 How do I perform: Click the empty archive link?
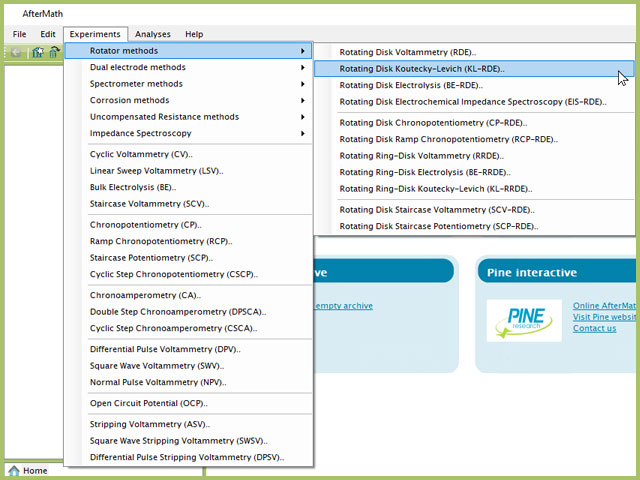tap(344, 306)
